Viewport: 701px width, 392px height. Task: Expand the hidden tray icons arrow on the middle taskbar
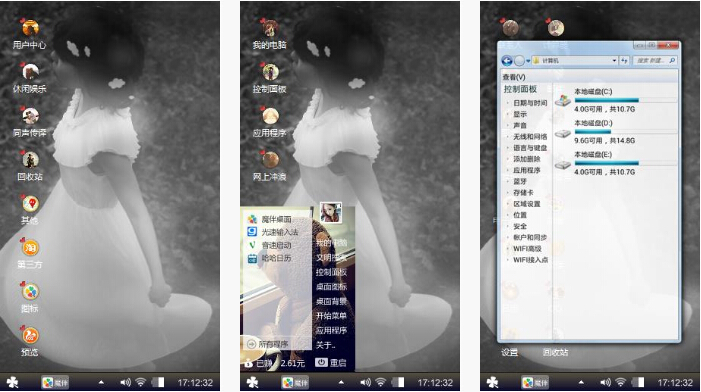[341, 382]
